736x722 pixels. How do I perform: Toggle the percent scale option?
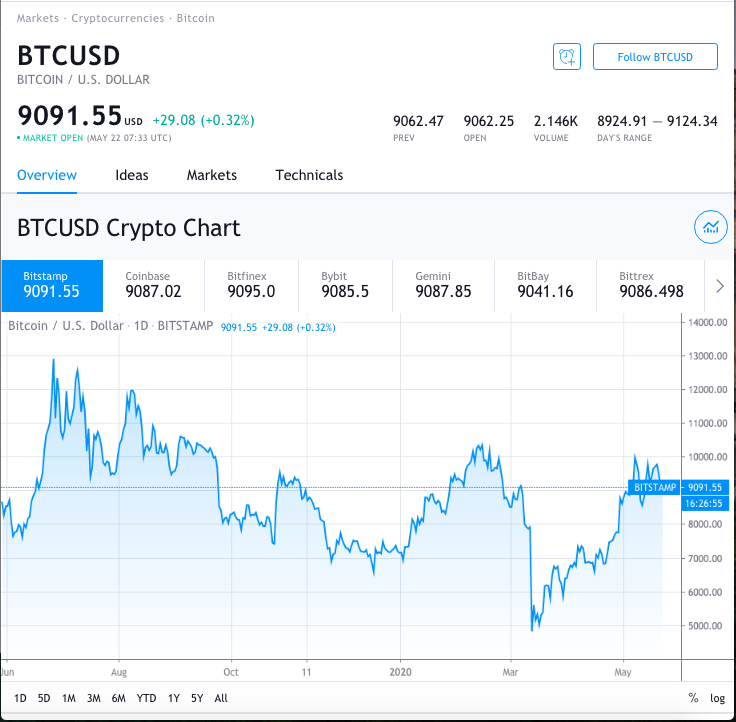pos(694,698)
